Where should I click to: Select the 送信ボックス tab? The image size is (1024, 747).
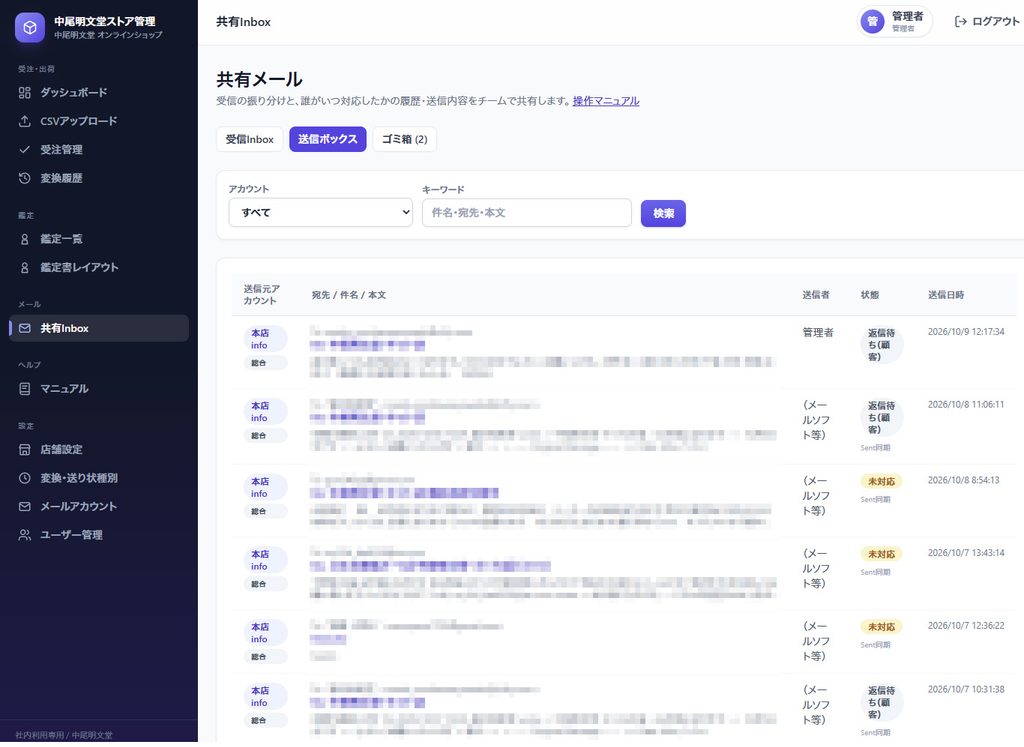tap(328, 139)
